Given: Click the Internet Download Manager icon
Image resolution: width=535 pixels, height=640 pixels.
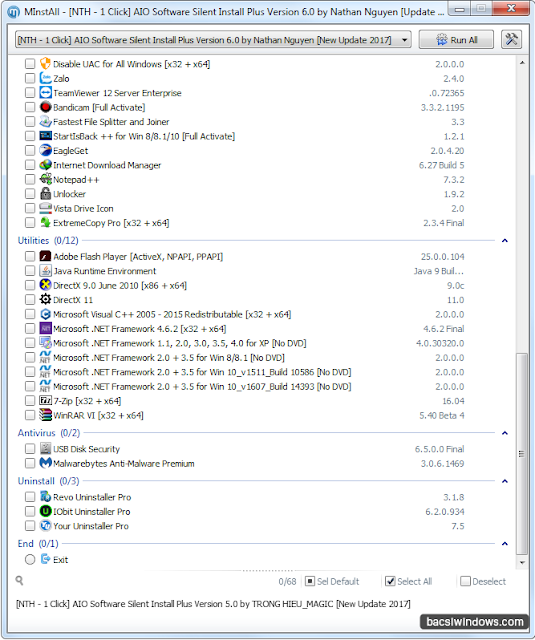Looking at the screenshot, I should (x=45, y=165).
